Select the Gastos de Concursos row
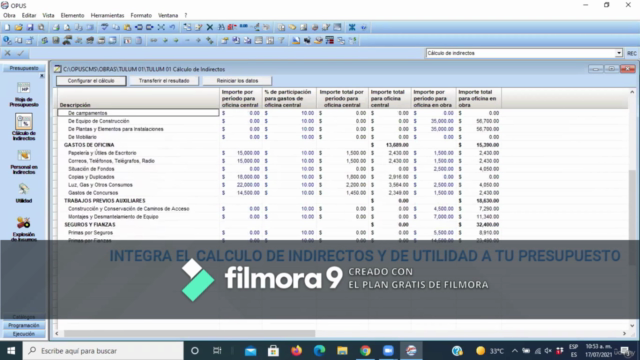 [x=279, y=193]
